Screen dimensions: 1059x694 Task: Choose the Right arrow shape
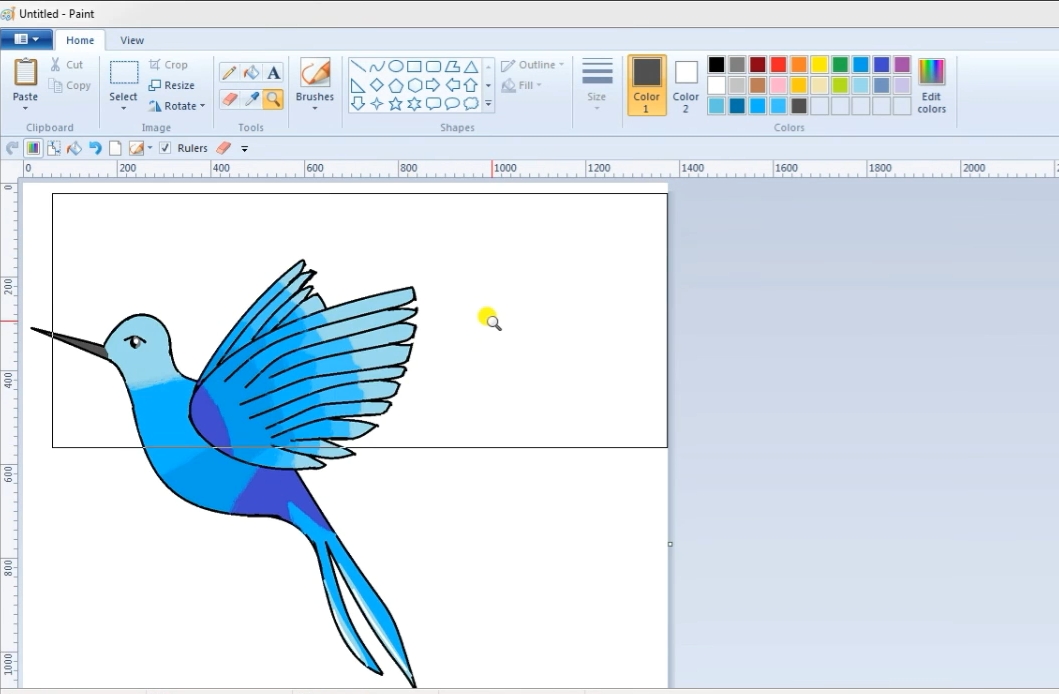coord(434,85)
